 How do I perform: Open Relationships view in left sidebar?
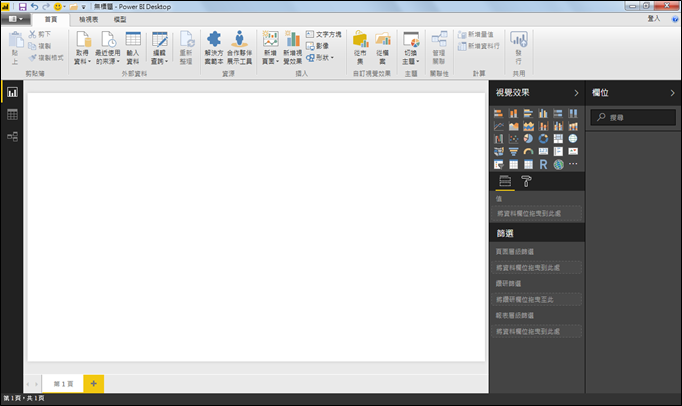tap(12, 136)
